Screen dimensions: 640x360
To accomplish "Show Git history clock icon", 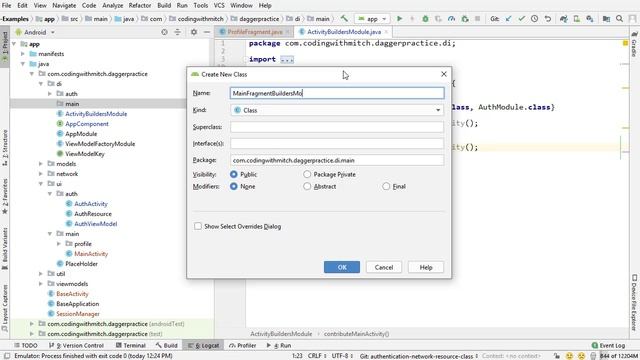I will [x=534, y=19].
